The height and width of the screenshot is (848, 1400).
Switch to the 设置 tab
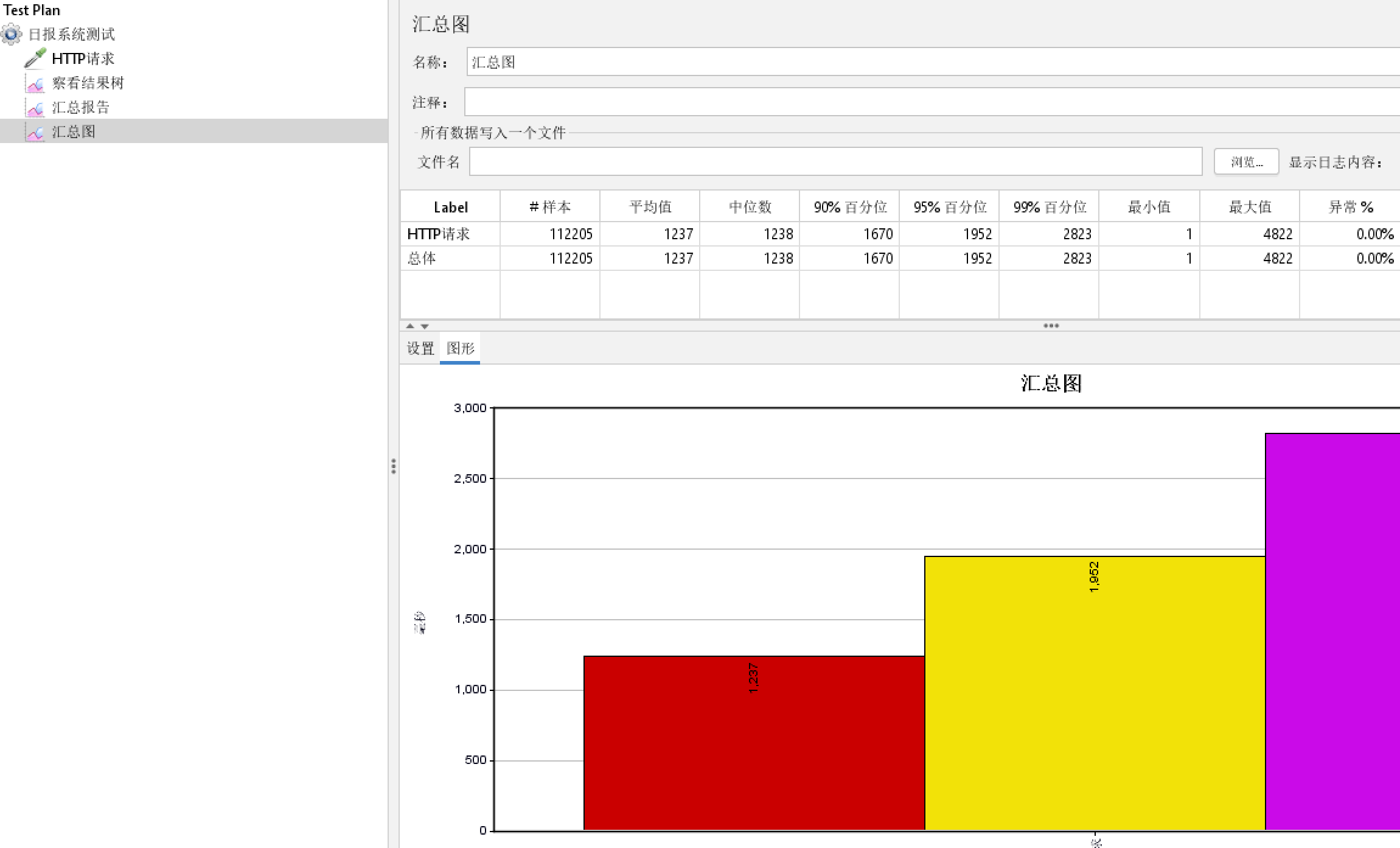[x=420, y=348]
